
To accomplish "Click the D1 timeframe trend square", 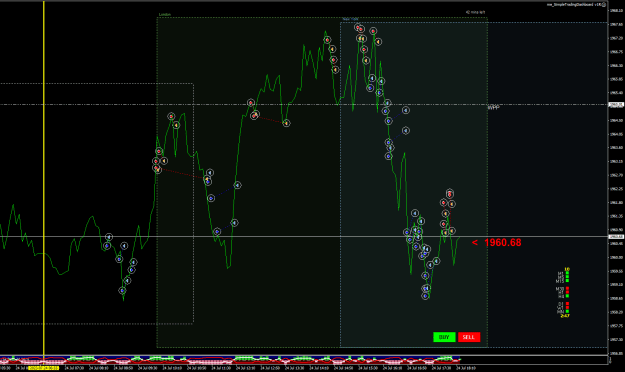I will tap(567, 303).
